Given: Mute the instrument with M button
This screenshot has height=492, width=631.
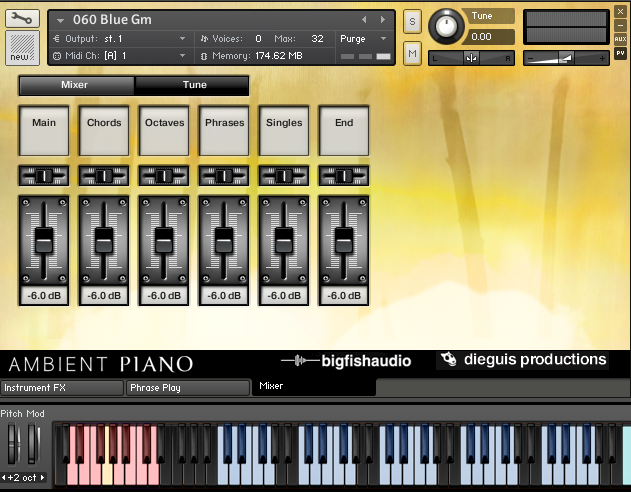Looking at the screenshot, I should click(412, 53).
